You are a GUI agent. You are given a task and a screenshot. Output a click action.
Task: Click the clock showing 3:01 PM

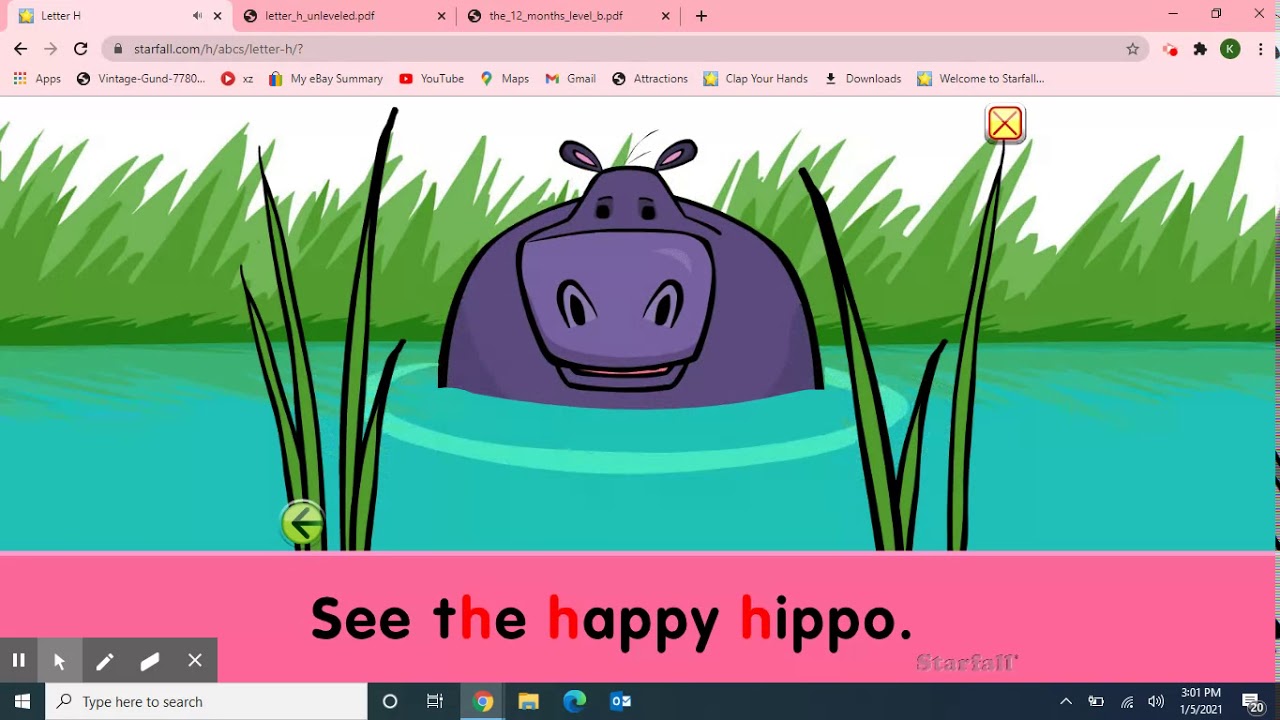1201,701
